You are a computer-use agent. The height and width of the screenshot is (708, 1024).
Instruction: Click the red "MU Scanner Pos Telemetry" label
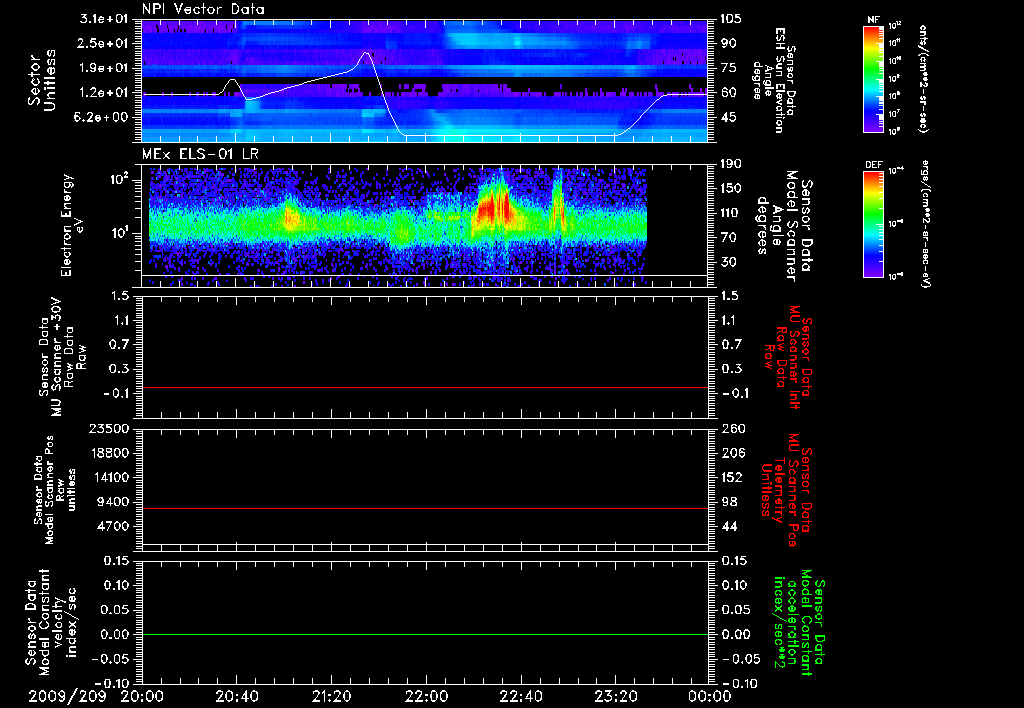788,490
